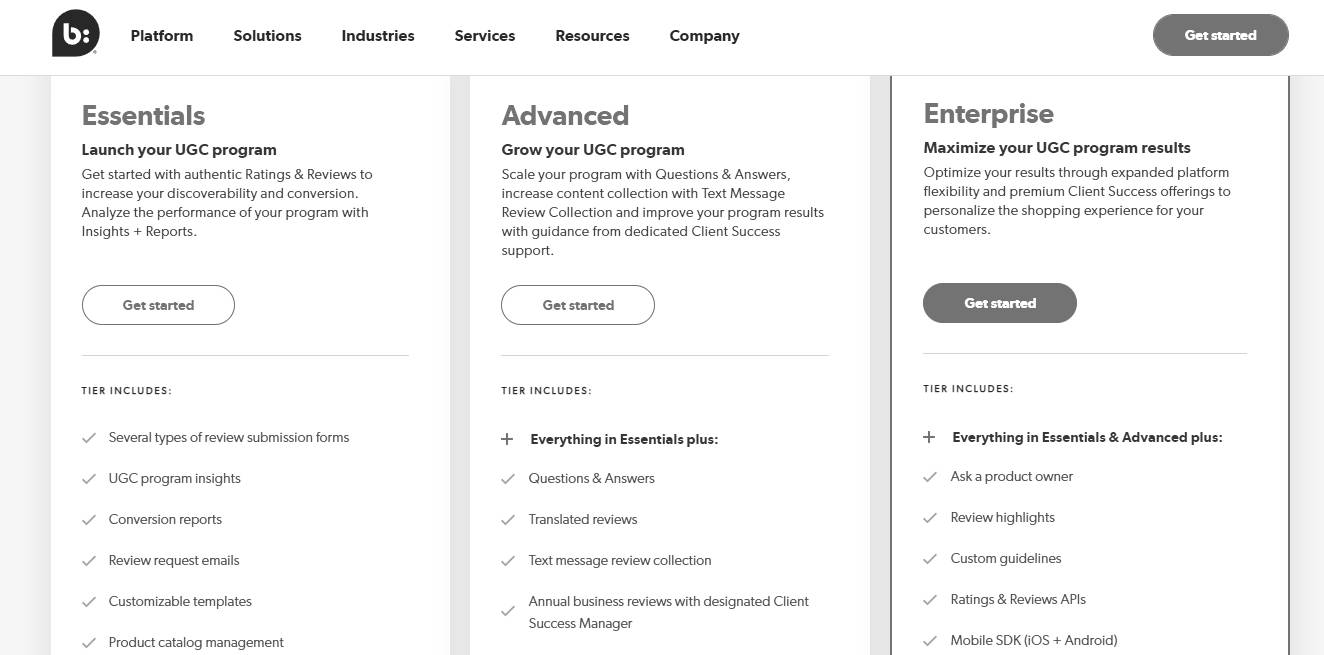
Task: Click checkmark next to Ratings & Reviews APIs
Action: (930, 600)
